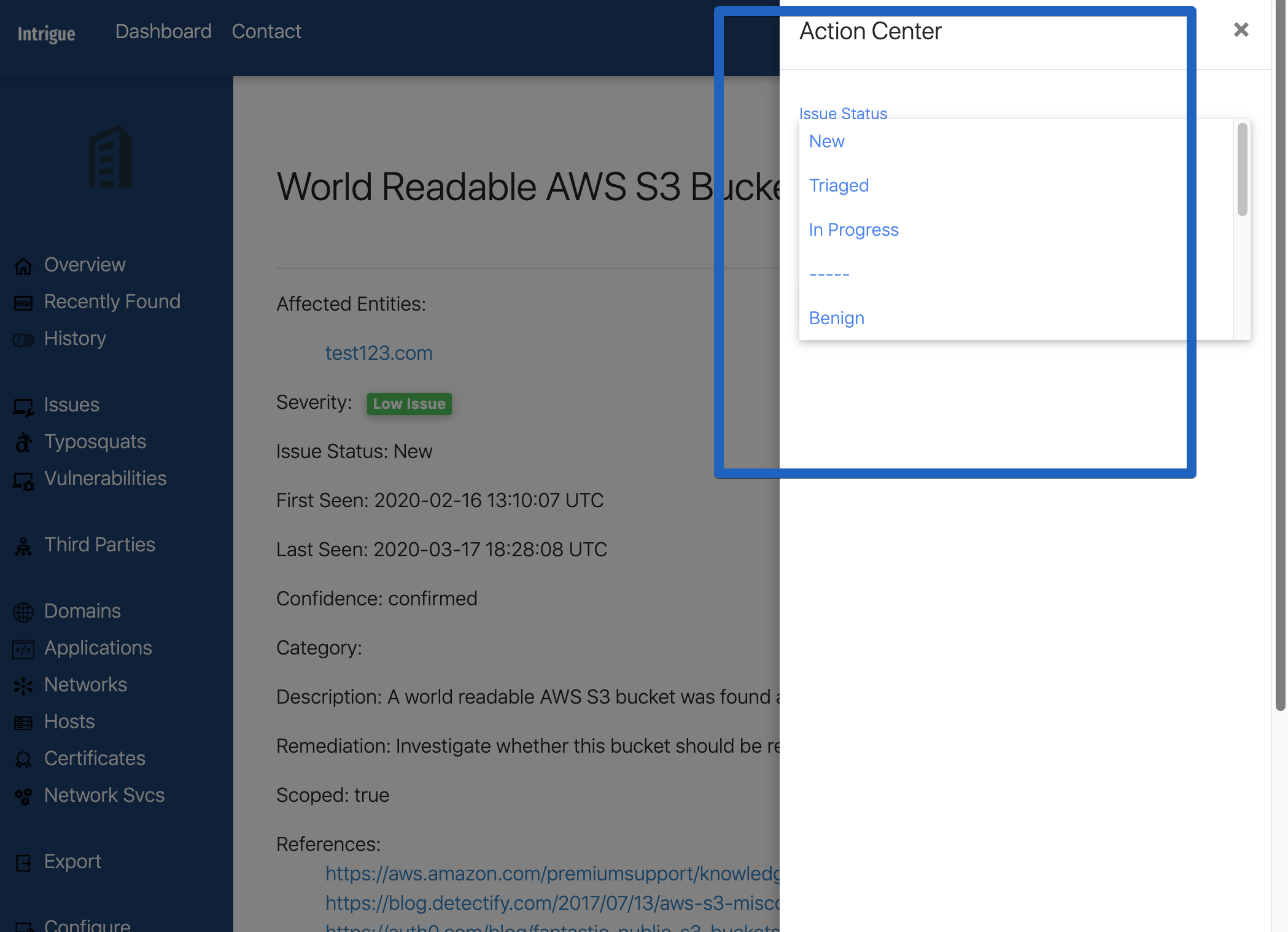This screenshot has width=1288, height=932.
Task: Click the Export sidebar icon
Action: pyautogui.click(x=23, y=863)
